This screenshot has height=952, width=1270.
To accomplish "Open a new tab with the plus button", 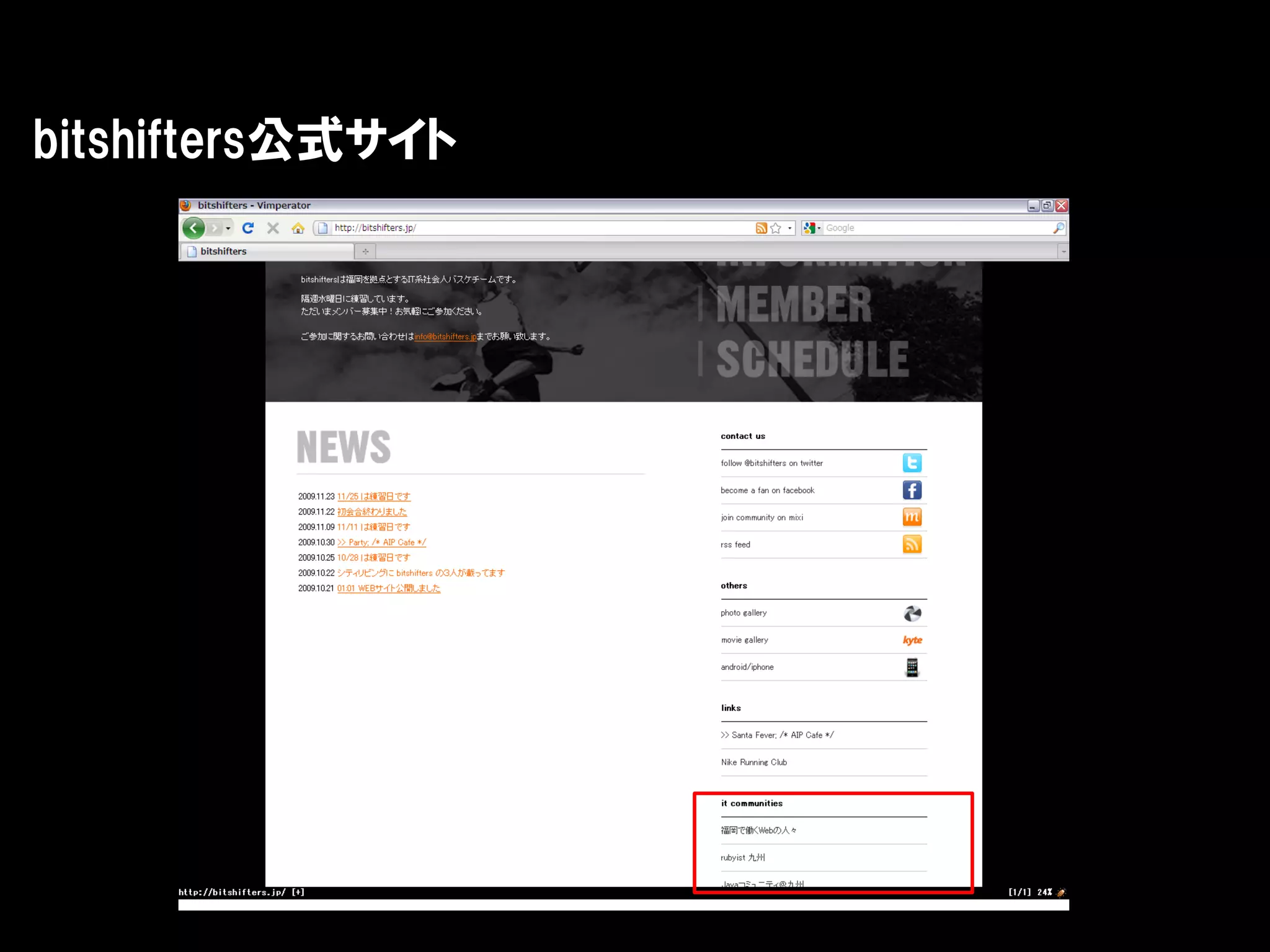I will pos(365,251).
